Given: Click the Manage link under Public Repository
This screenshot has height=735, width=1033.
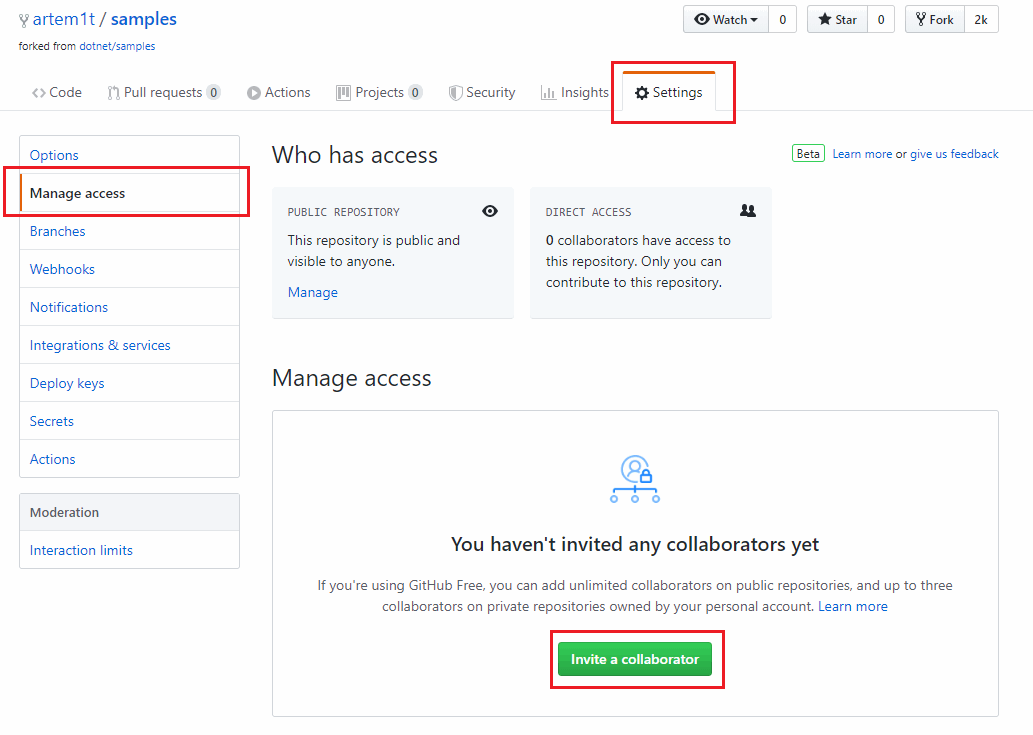Looking at the screenshot, I should [312, 292].
